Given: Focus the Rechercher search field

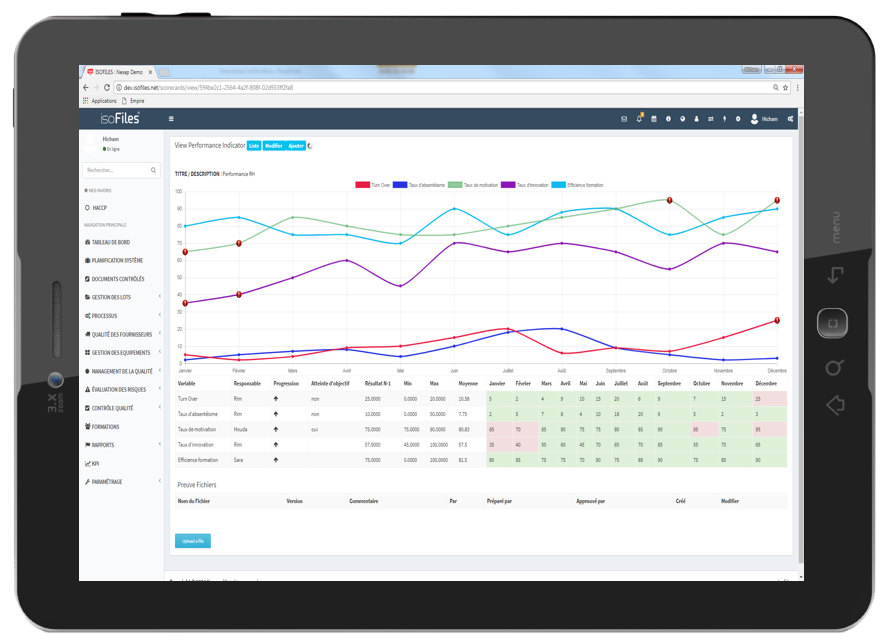Looking at the screenshot, I should coord(121,170).
